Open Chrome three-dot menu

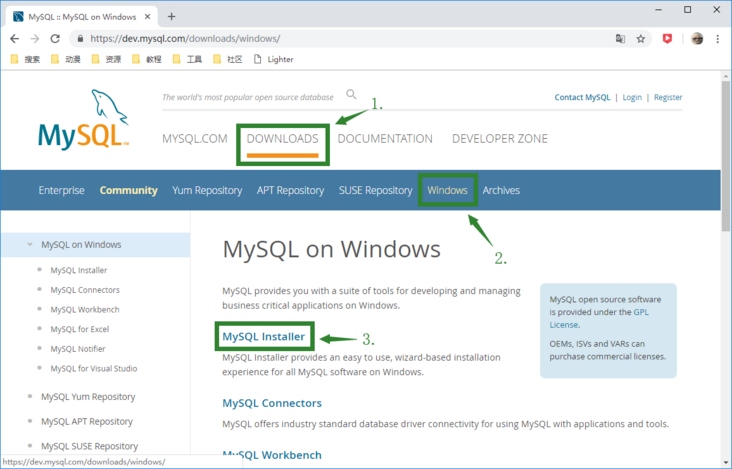(718, 39)
